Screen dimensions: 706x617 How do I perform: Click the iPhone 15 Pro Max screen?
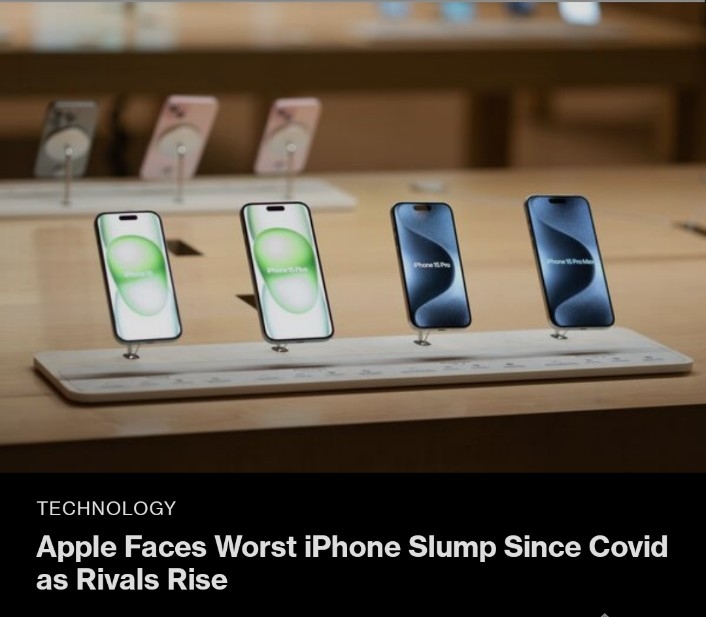[569, 261]
